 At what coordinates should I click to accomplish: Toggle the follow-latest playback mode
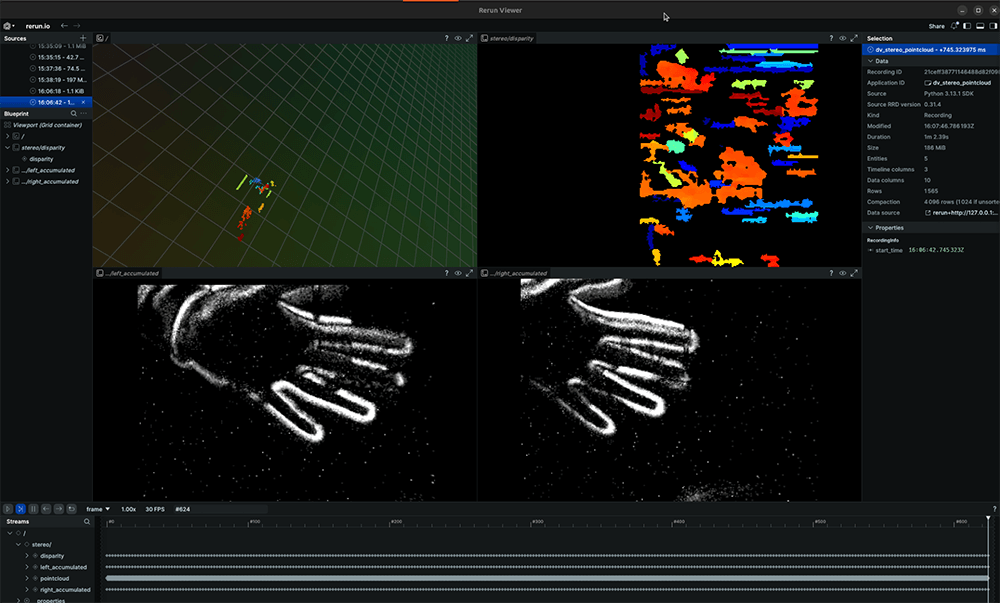point(20,509)
